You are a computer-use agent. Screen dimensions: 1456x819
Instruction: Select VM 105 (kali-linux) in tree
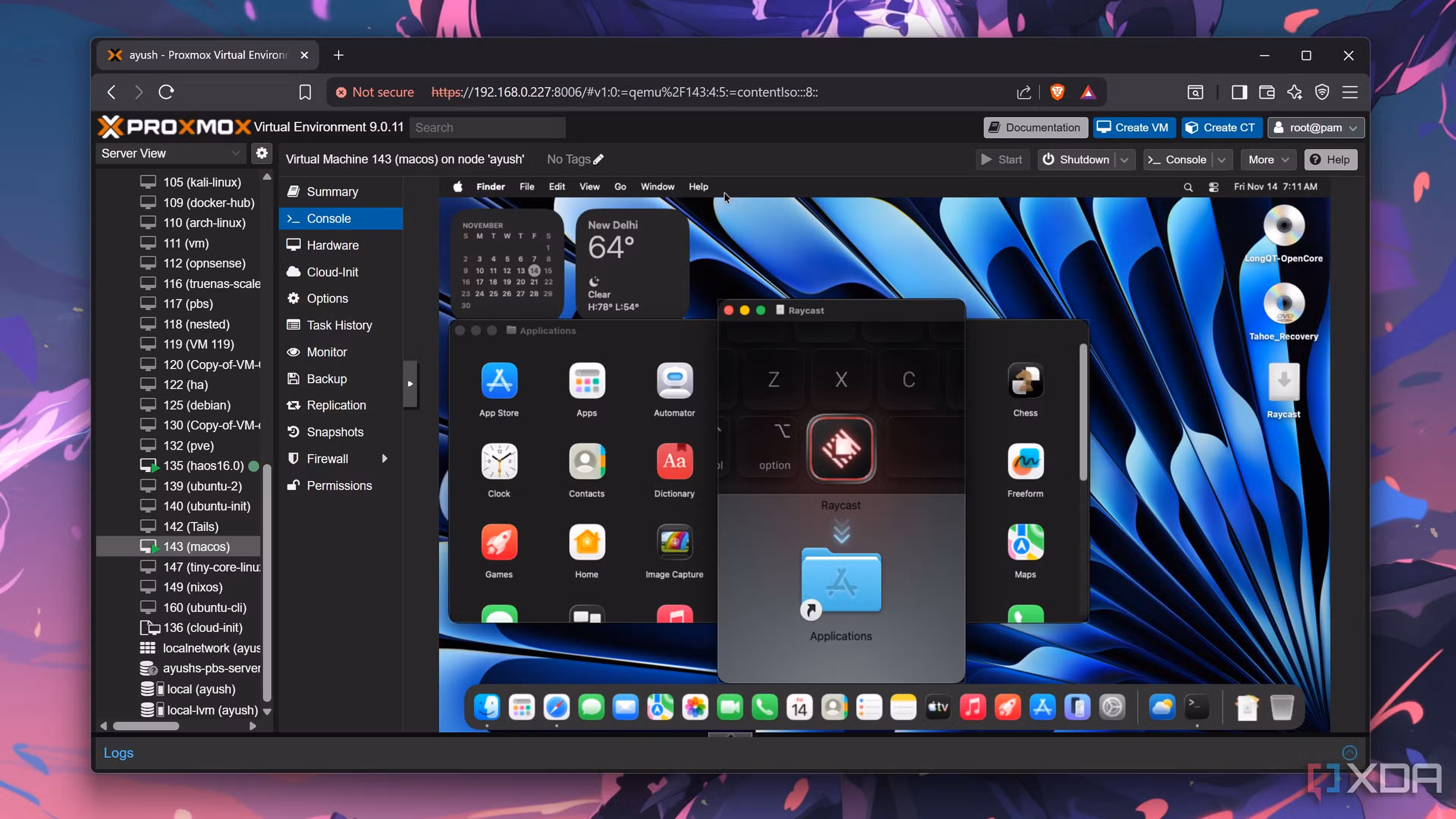pos(179,182)
